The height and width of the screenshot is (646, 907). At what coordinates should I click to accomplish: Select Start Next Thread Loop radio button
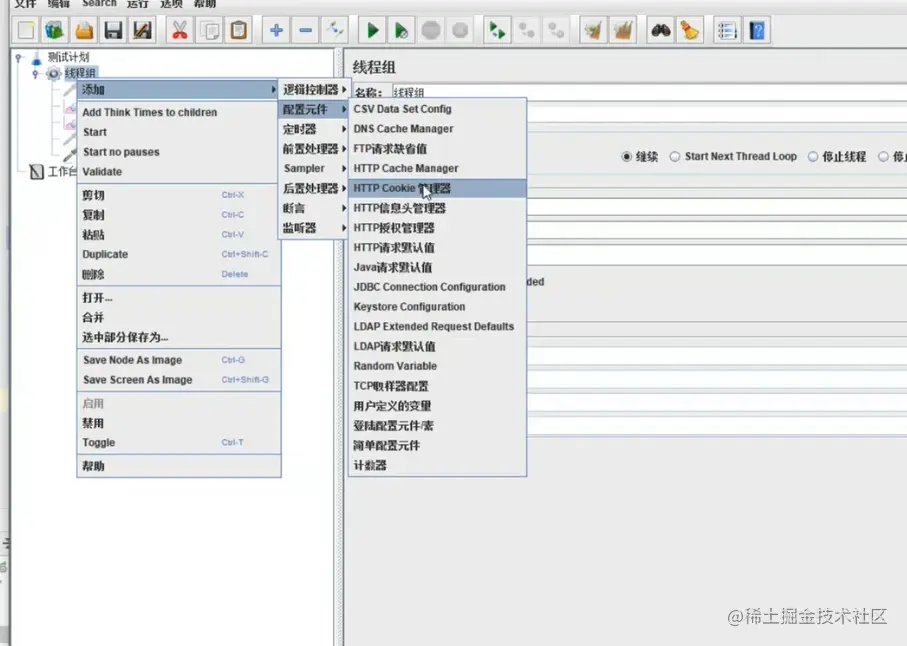[674, 157]
